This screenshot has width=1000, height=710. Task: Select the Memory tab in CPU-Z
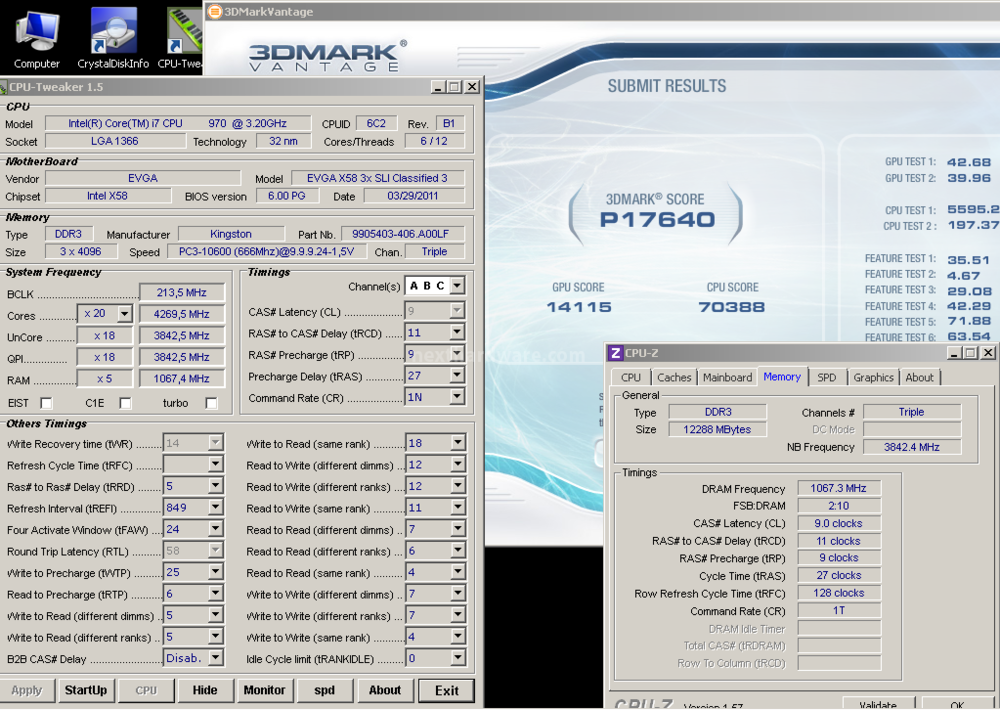[x=782, y=376]
